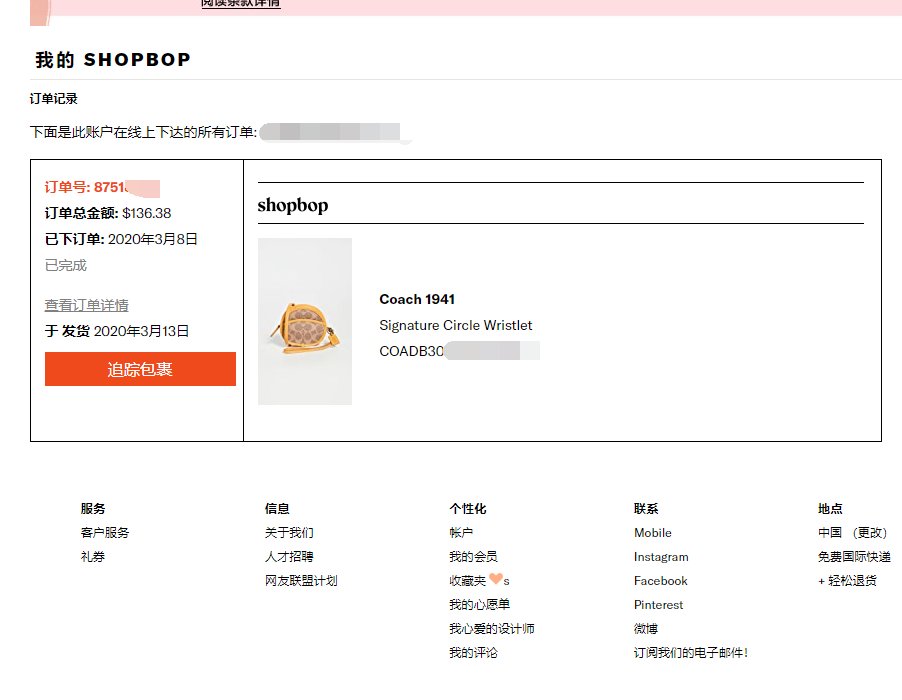902x700 pixels.
Task: Go to the 关于我们 about us link
Action: [x=289, y=533]
